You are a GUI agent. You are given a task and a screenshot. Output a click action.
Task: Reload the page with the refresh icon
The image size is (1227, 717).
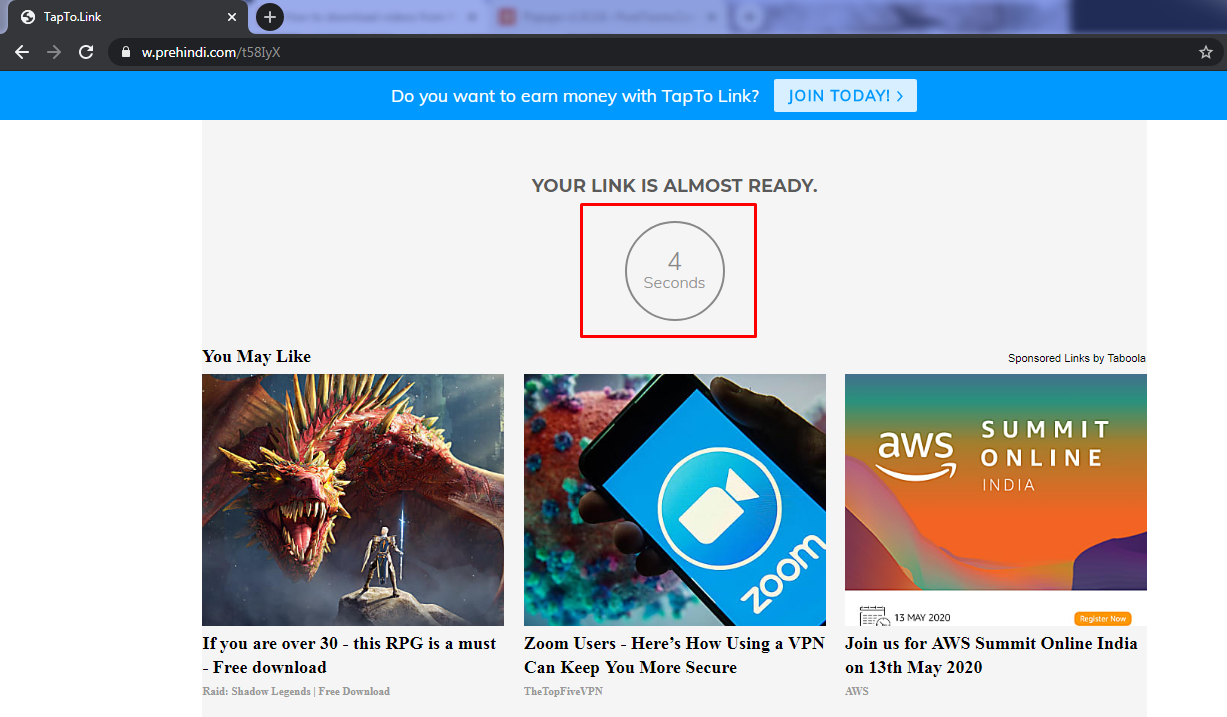[86, 52]
